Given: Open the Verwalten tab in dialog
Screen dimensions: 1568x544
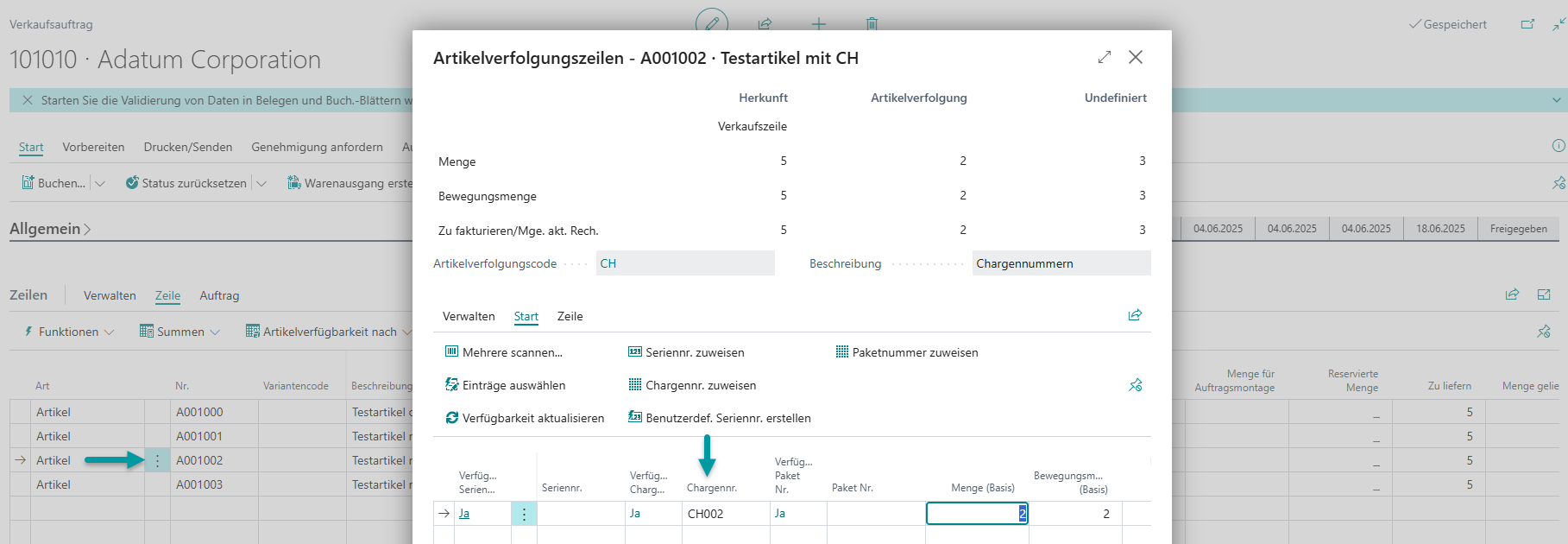Looking at the screenshot, I should (x=469, y=316).
